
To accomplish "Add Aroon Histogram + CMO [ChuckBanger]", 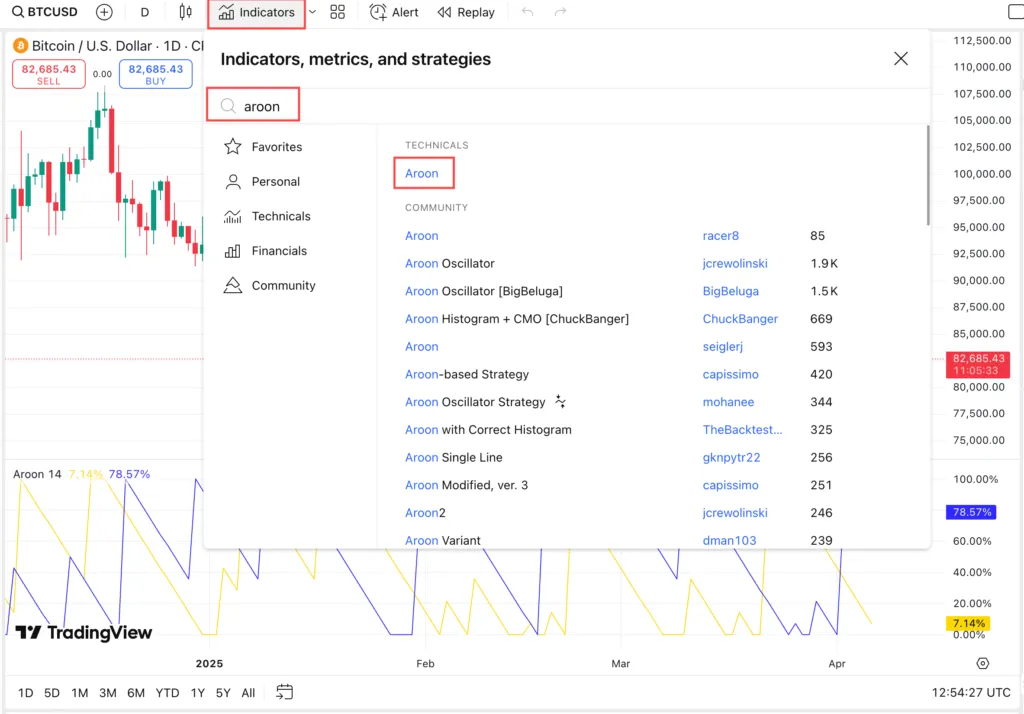I will pos(517,319).
